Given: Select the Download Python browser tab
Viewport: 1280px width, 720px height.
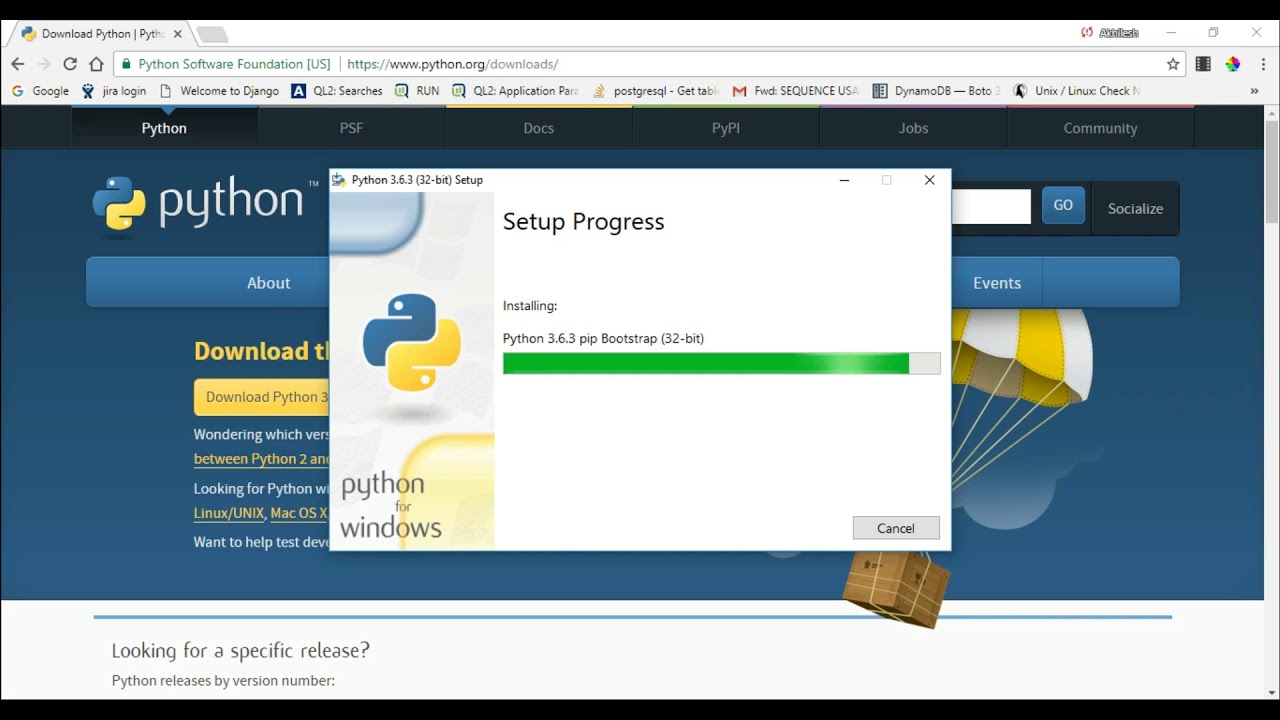Looking at the screenshot, I should tap(101, 34).
